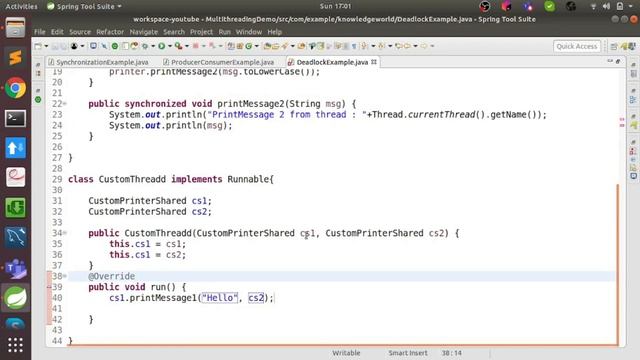The image size is (640, 360).
Task: Click the Spring Tool Suite dock icon
Action: 16,298
